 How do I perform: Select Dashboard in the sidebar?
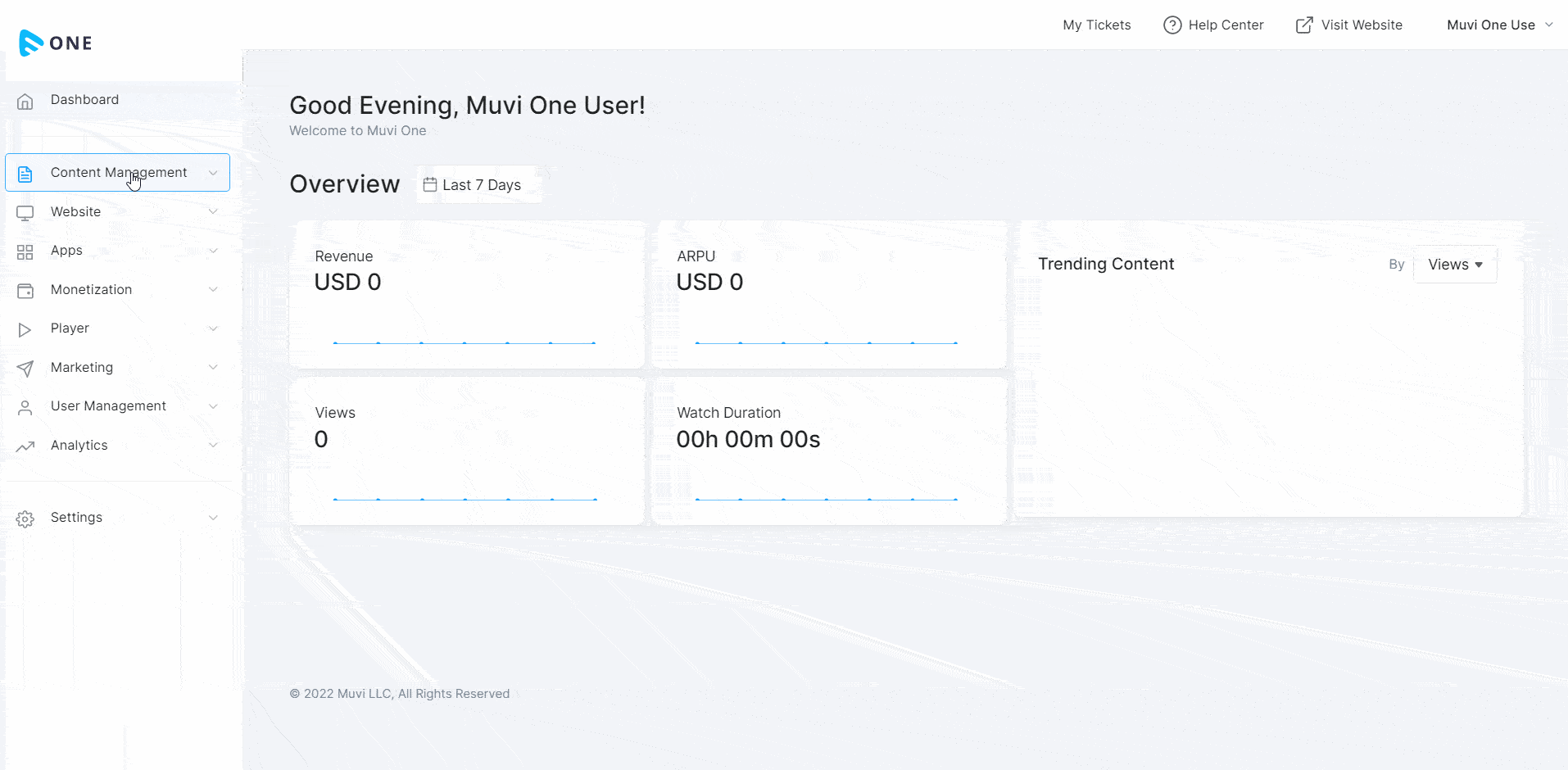(84, 100)
